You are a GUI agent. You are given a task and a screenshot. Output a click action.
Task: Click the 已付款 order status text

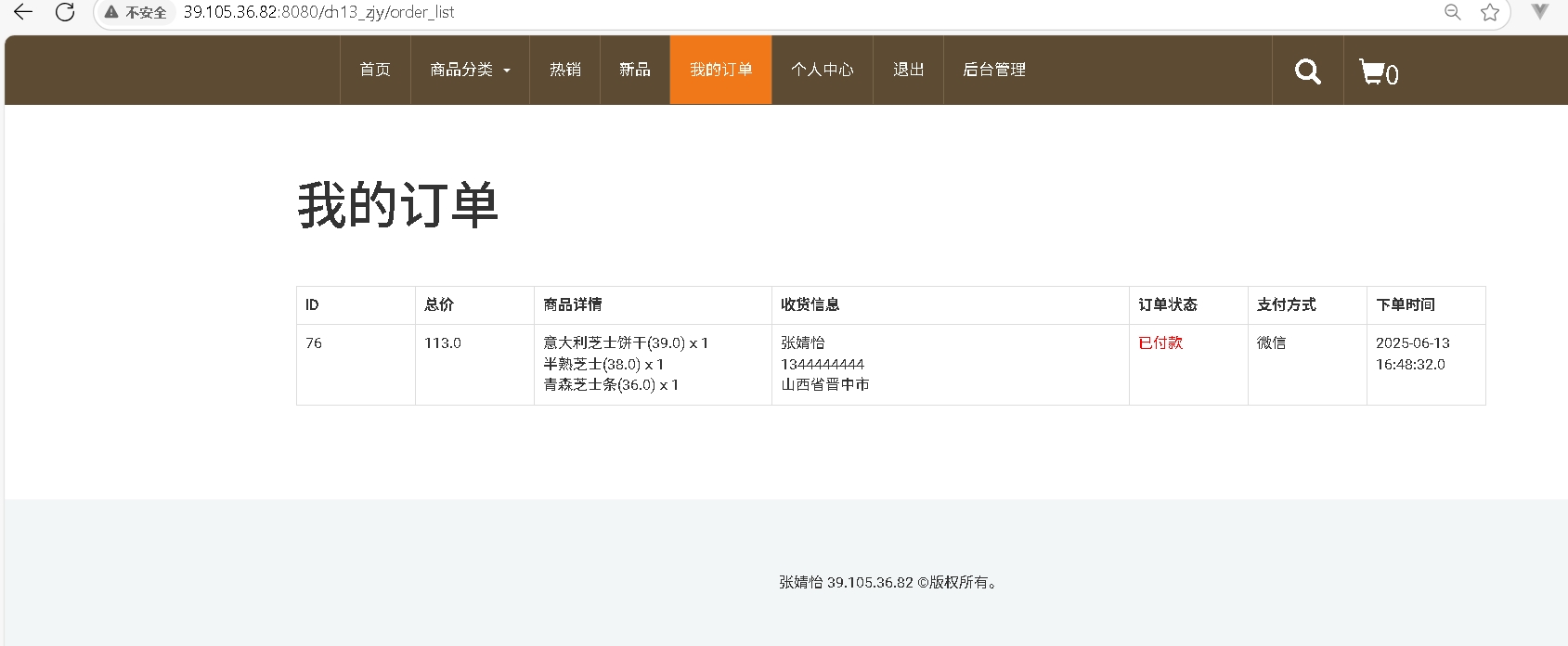(1160, 343)
